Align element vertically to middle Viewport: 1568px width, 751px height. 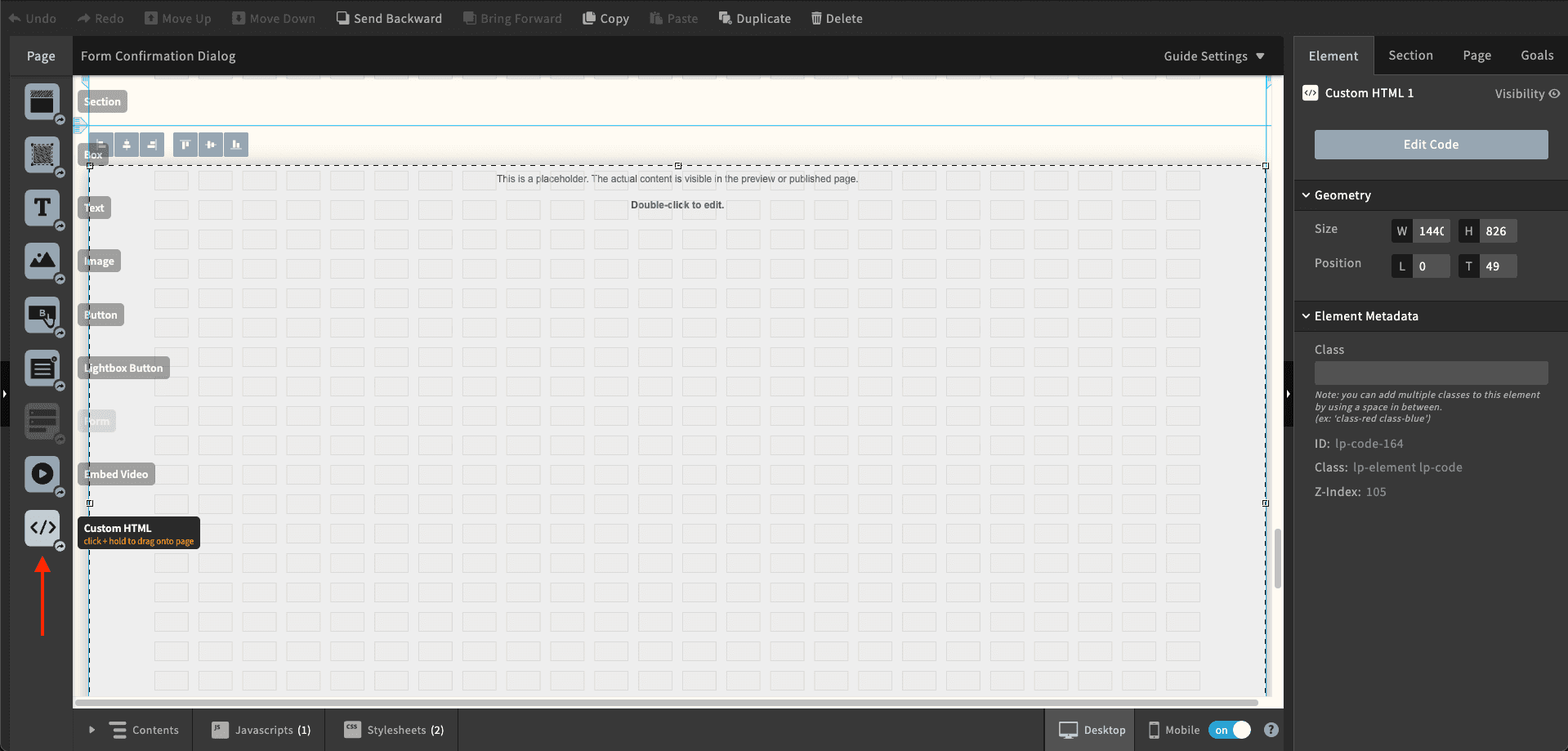pyautogui.click(x=211, y=145)
